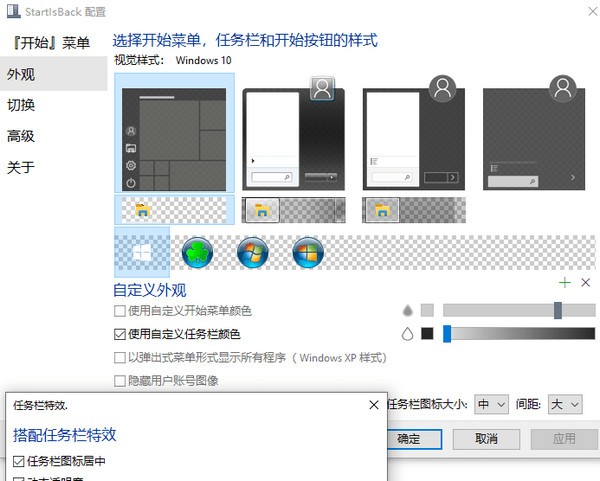Choose the Windows 7 start orb icon
This screenshot has width=600, height=481.
(253, 253)
